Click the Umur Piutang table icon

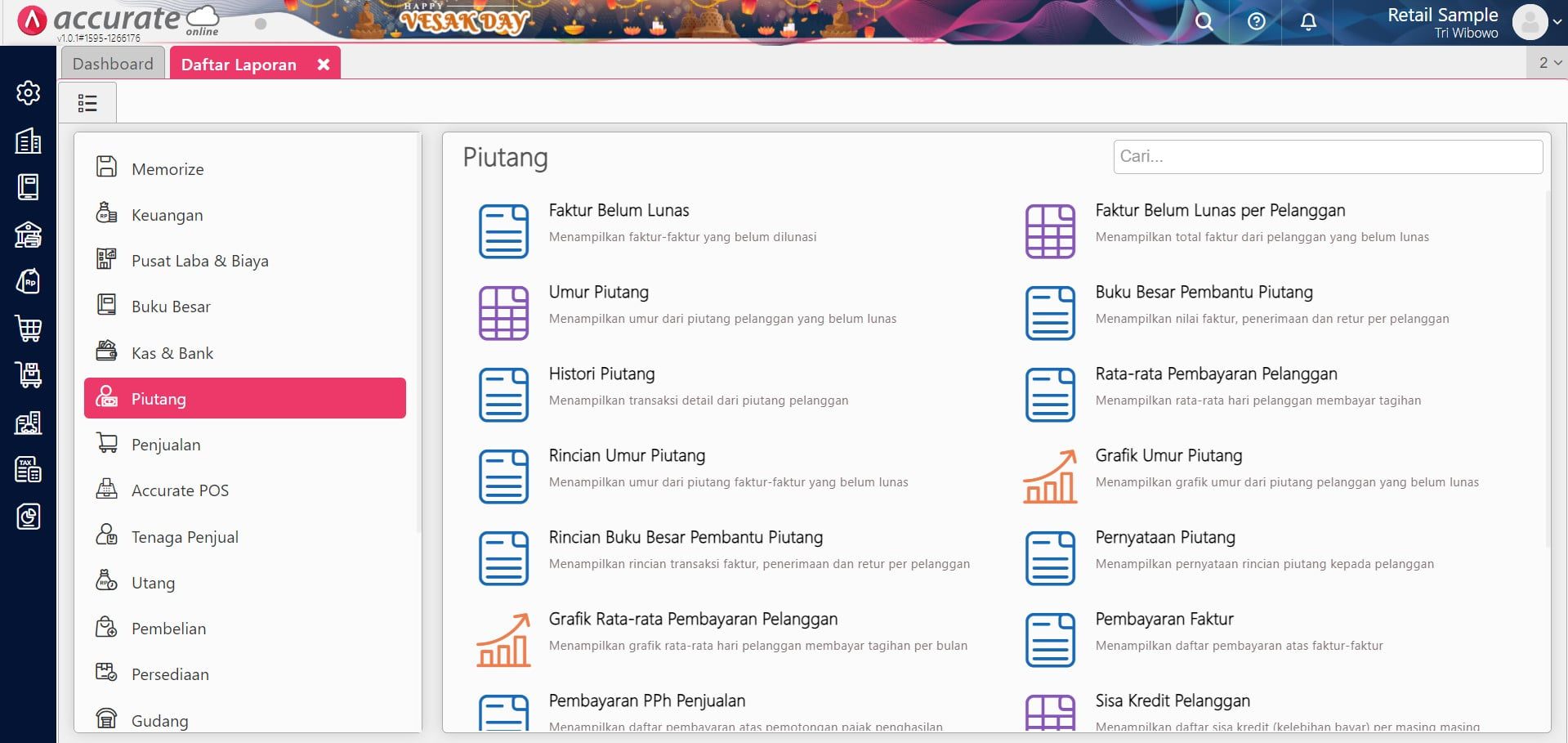pyautogui.click(x=503, y=313)
